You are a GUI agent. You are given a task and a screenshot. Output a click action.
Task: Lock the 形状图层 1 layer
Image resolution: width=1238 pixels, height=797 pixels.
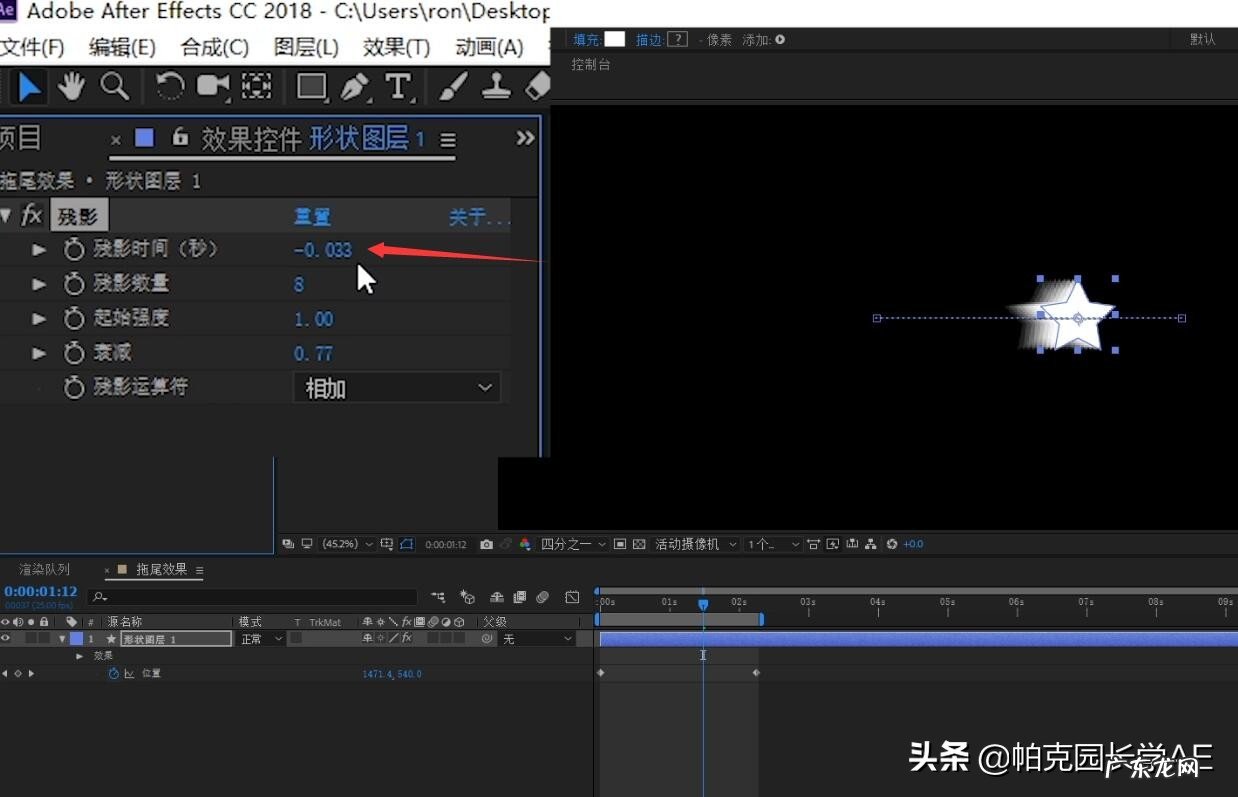click(46, 638)
